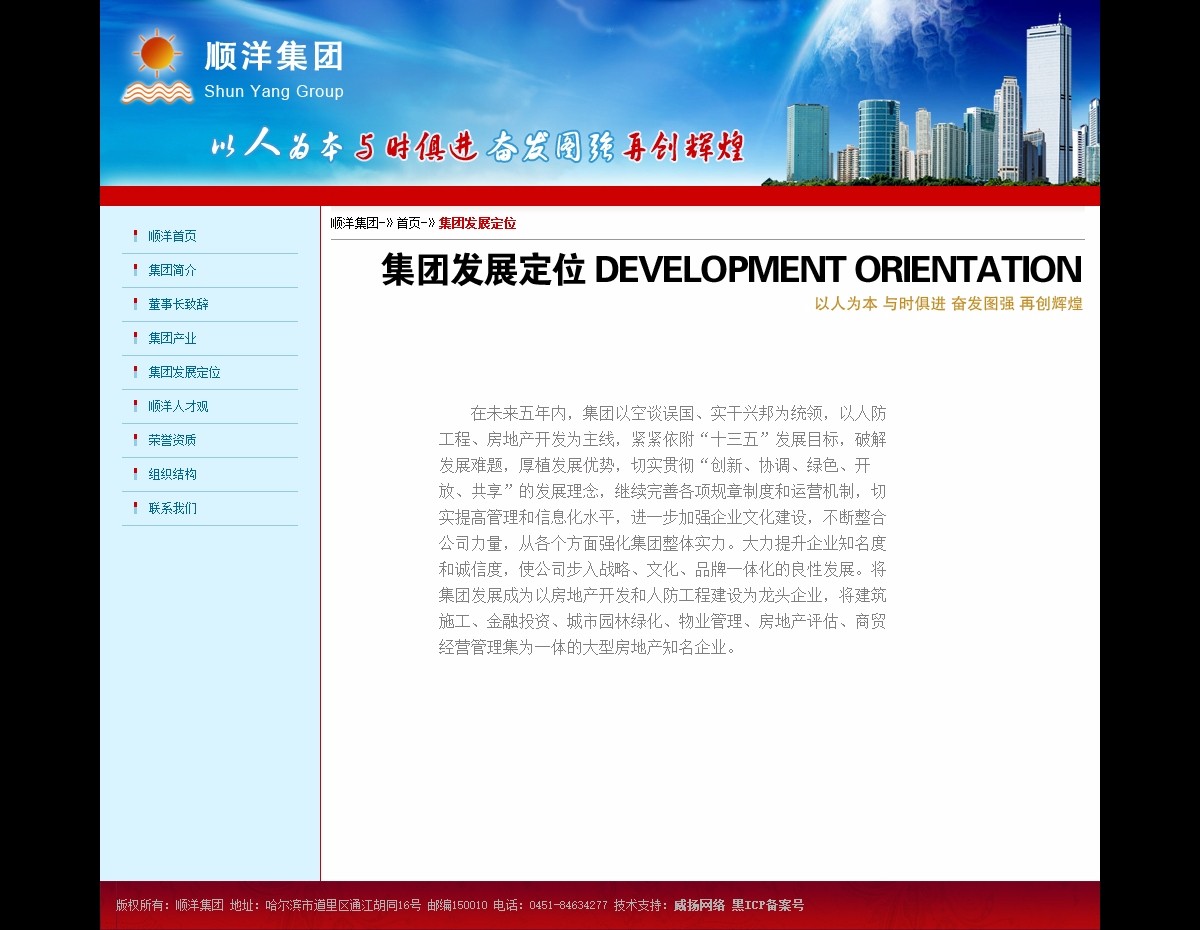Select 集团产业 in the sidebar menu
Screen dimensions: 1200x930
(172, 338)
